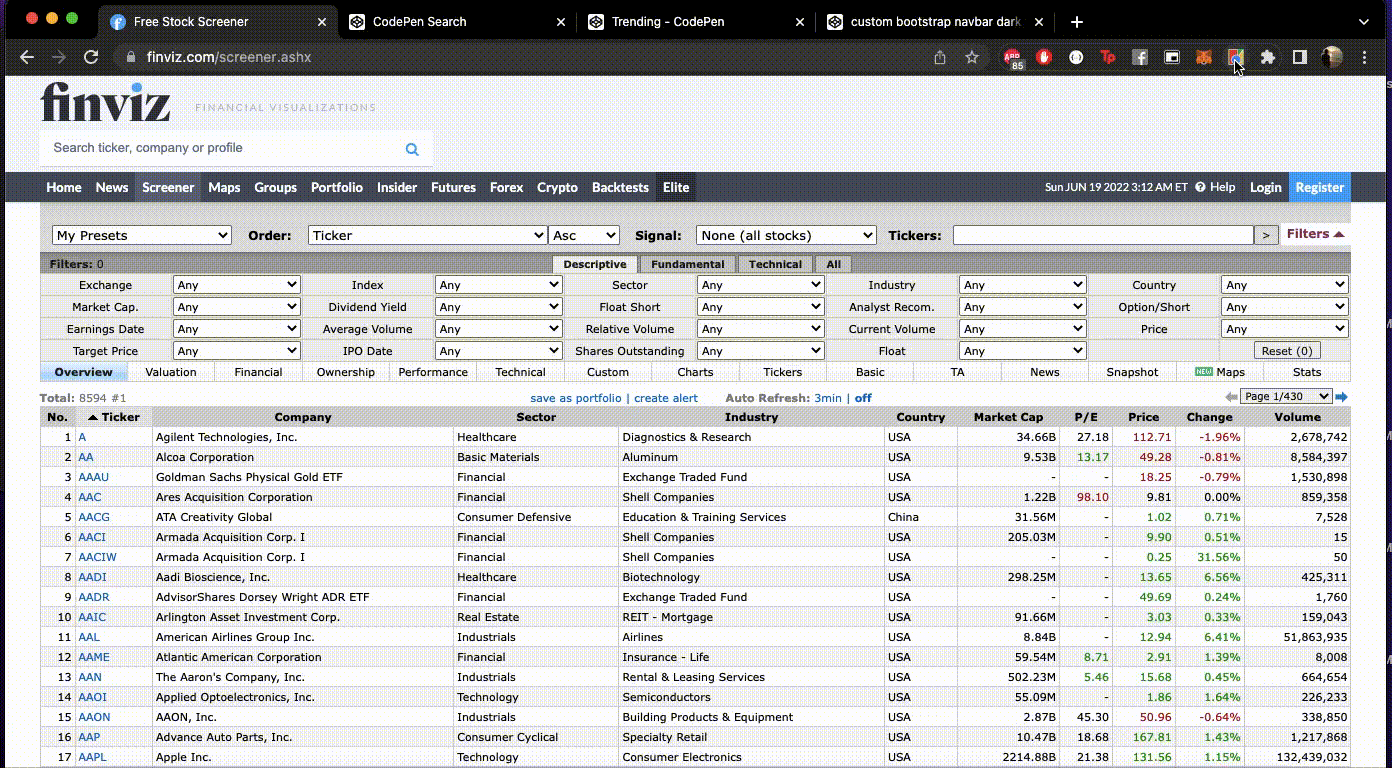Viewport: 1392px width, 768px height.
Task: Click the browser address bar URL
Action: click(x=229, y=57)
